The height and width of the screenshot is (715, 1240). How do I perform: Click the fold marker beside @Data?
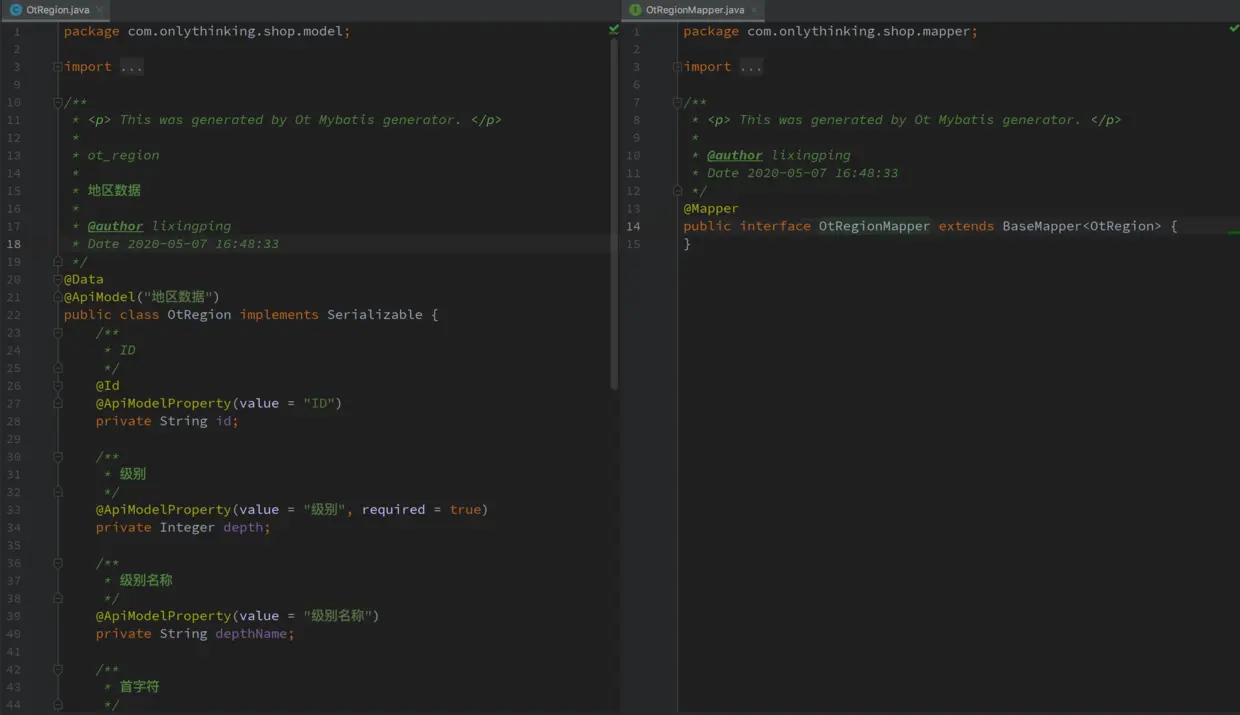click(58, 279)
